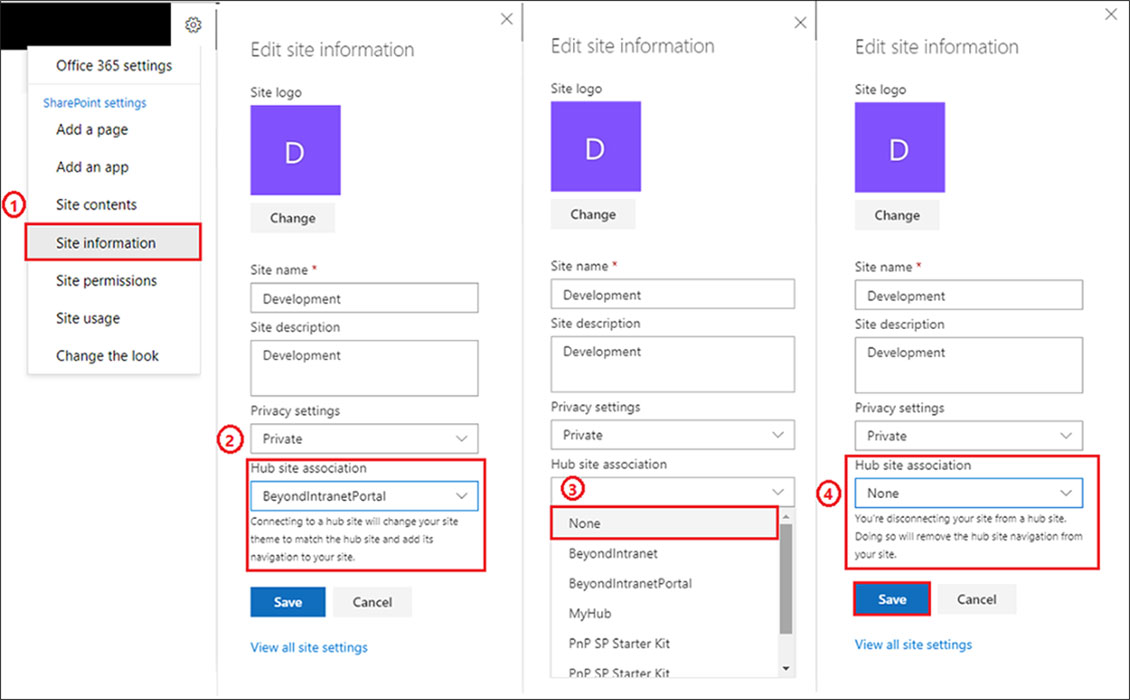Open the settings gear icon
The width and height of the screenshot is (1130, 700).
193,26
